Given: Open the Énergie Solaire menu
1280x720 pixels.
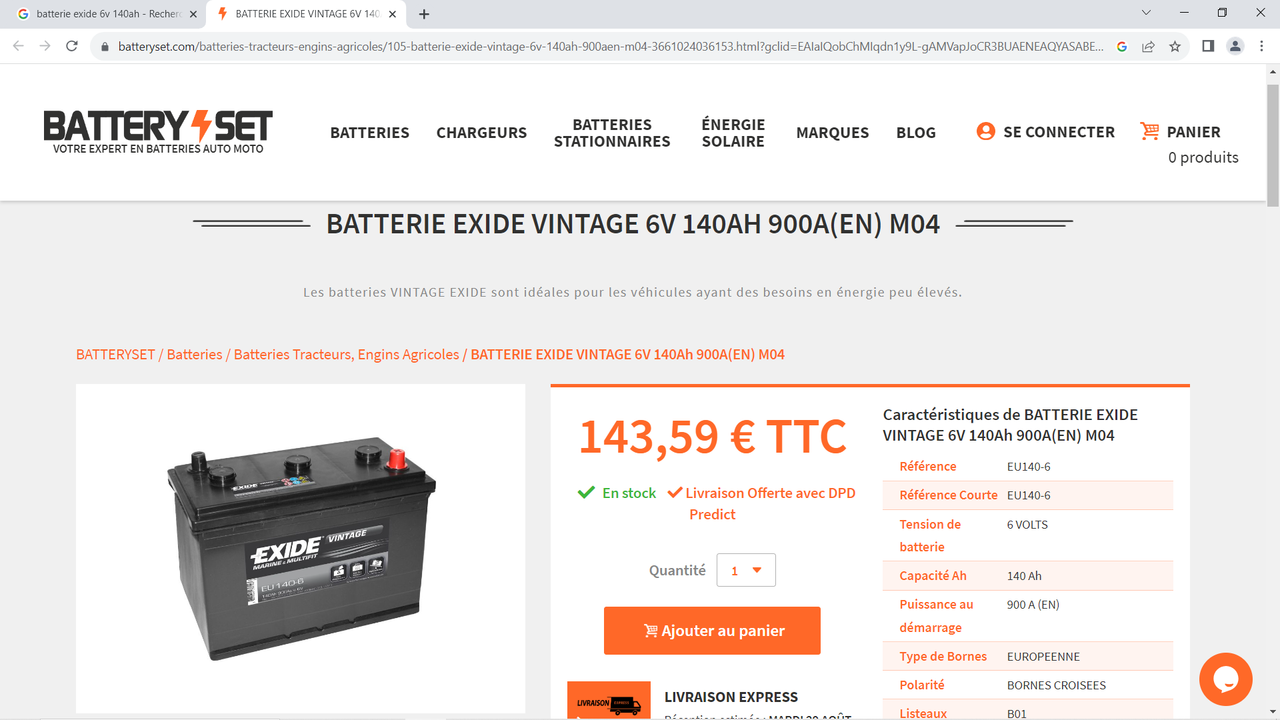Looking at the screenshot, I should point(733,133).
